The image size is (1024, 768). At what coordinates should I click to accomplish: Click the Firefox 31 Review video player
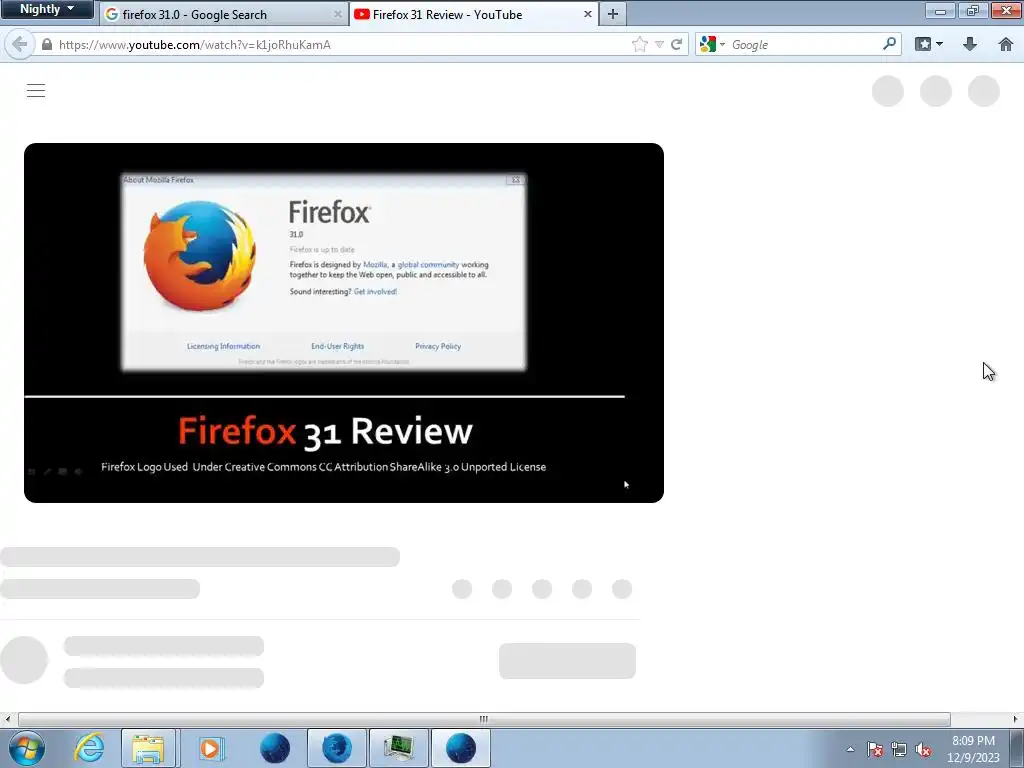point(344,323)
